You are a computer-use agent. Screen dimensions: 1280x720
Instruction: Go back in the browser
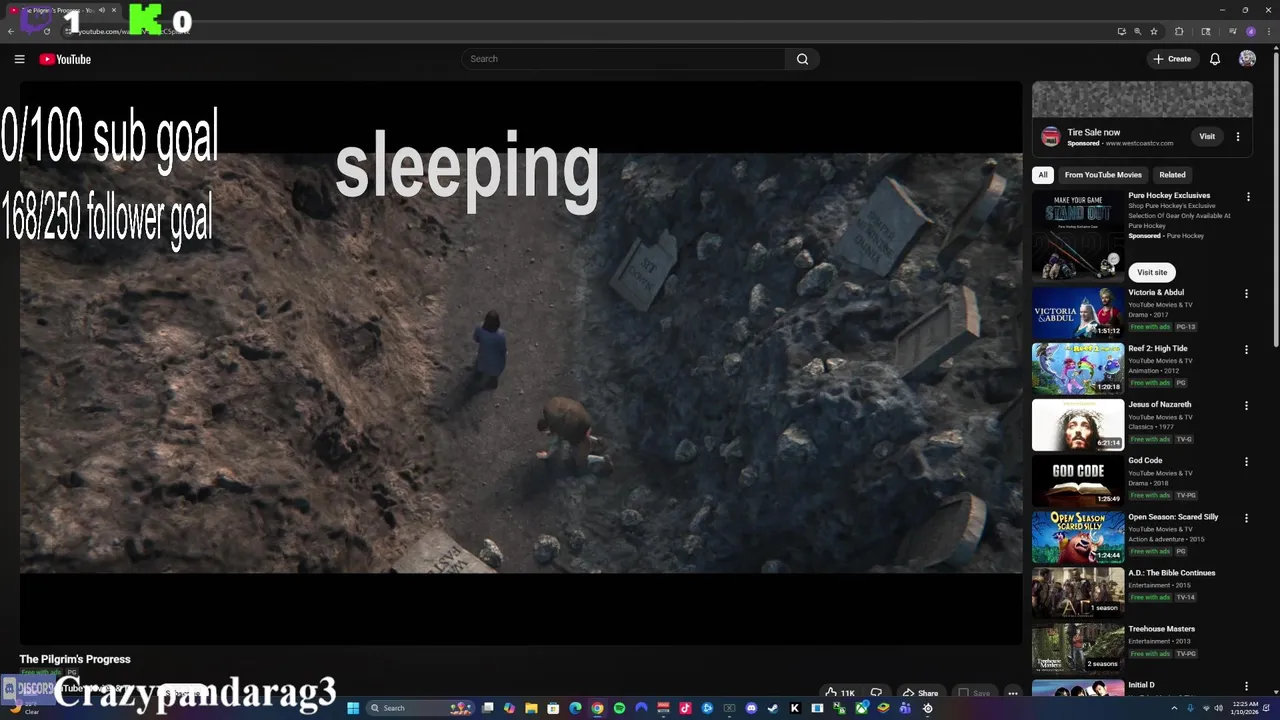click(11, 31)
